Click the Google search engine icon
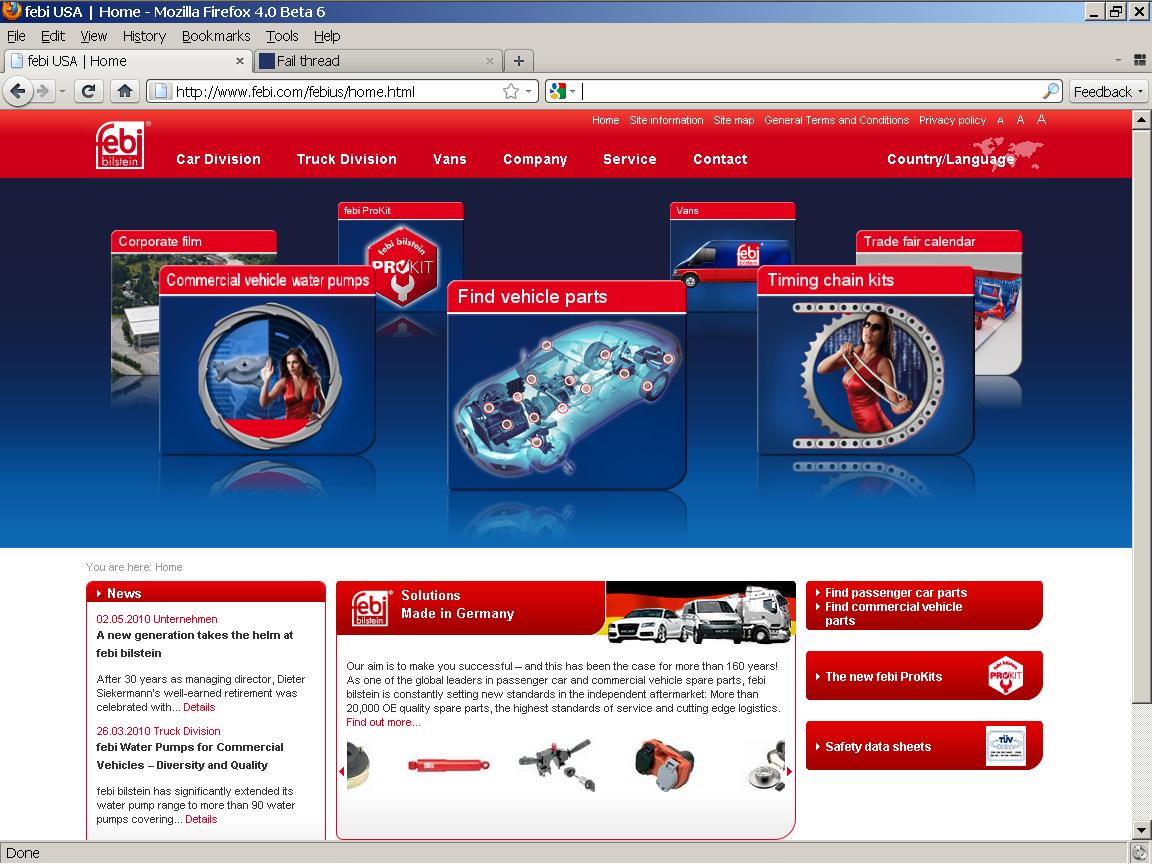The width and height of the screenshot is (1152, 864). 558,91
